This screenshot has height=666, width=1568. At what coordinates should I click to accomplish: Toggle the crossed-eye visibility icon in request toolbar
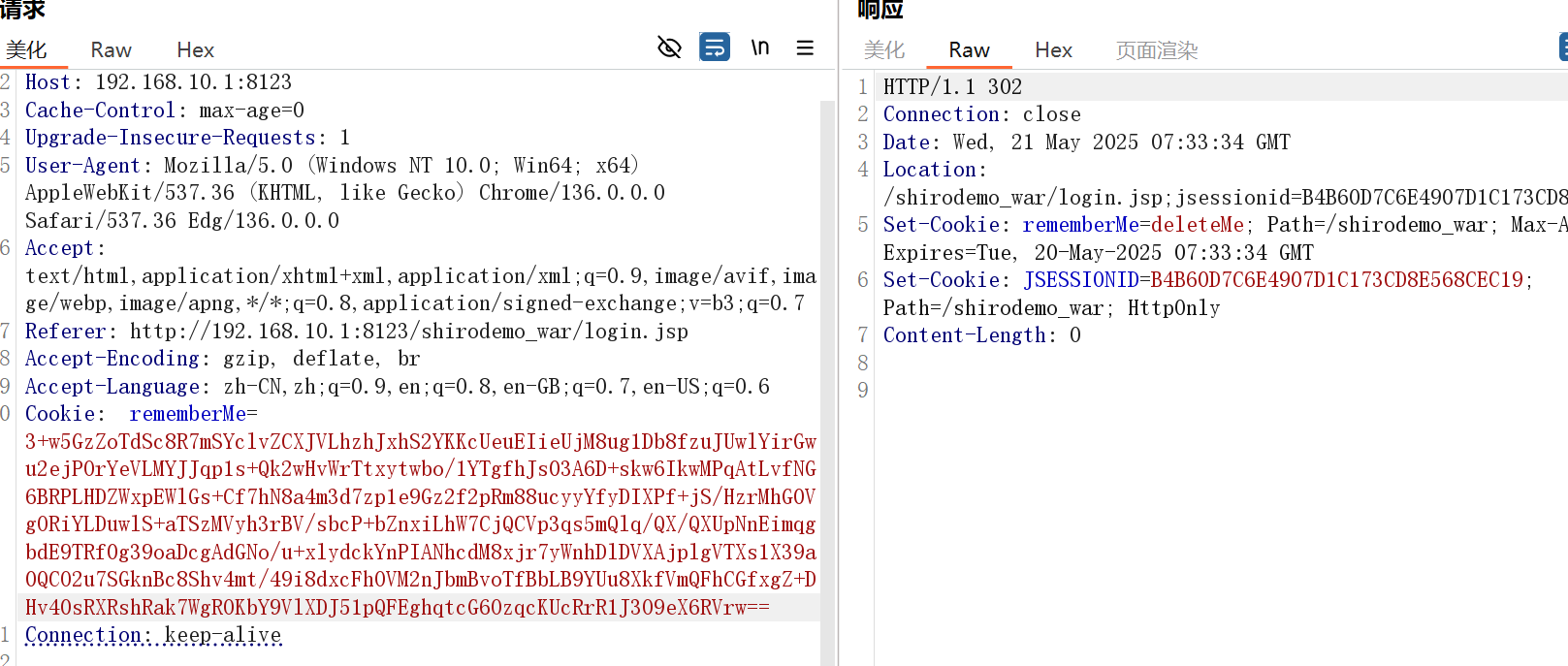coord(669,48)
